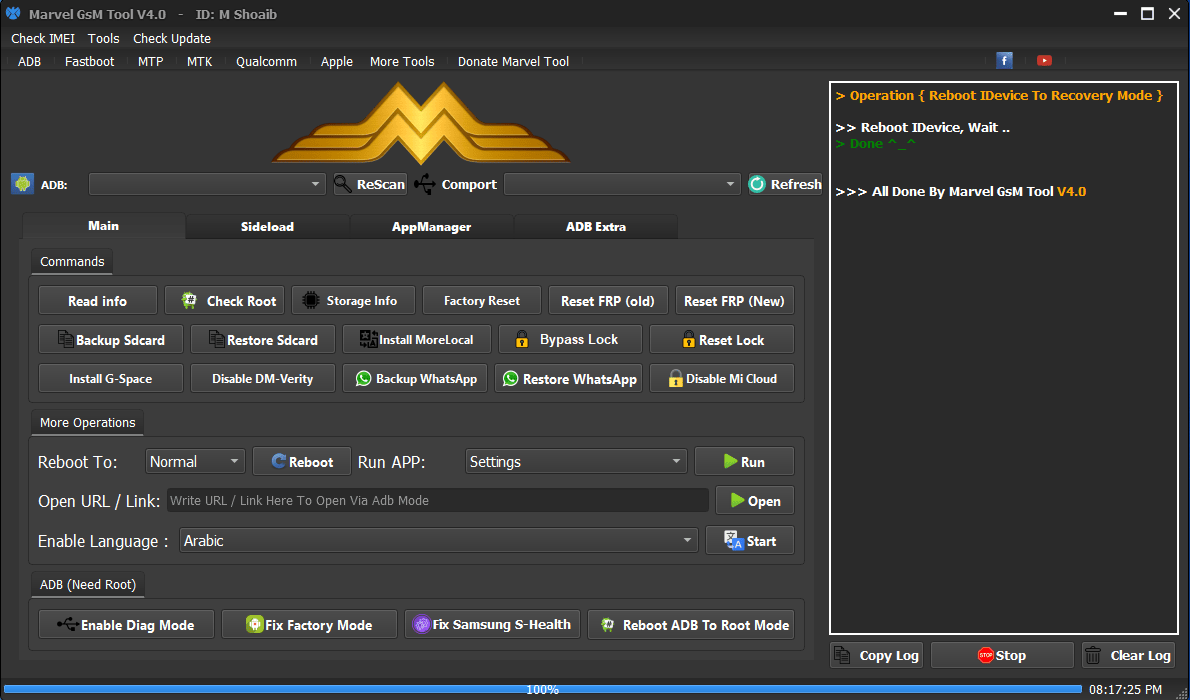Click Clear Log to empty the log panel

click(1128, 655)
